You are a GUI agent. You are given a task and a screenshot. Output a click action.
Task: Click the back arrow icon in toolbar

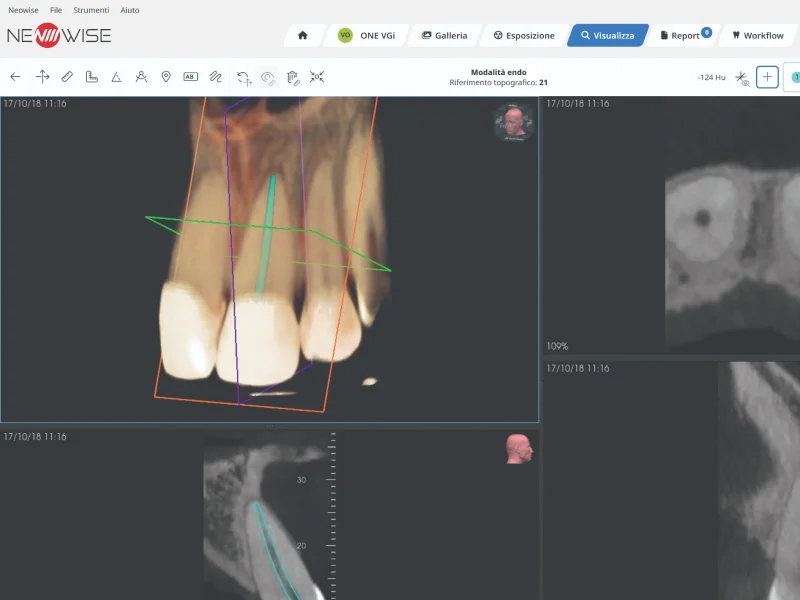point(15,76)
